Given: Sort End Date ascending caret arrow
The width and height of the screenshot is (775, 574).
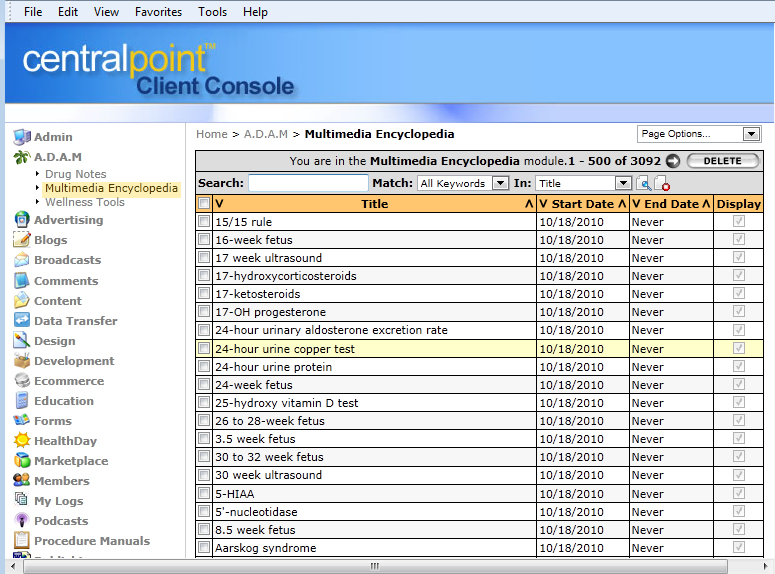Looking at the screenshot, I should (706, 204).
